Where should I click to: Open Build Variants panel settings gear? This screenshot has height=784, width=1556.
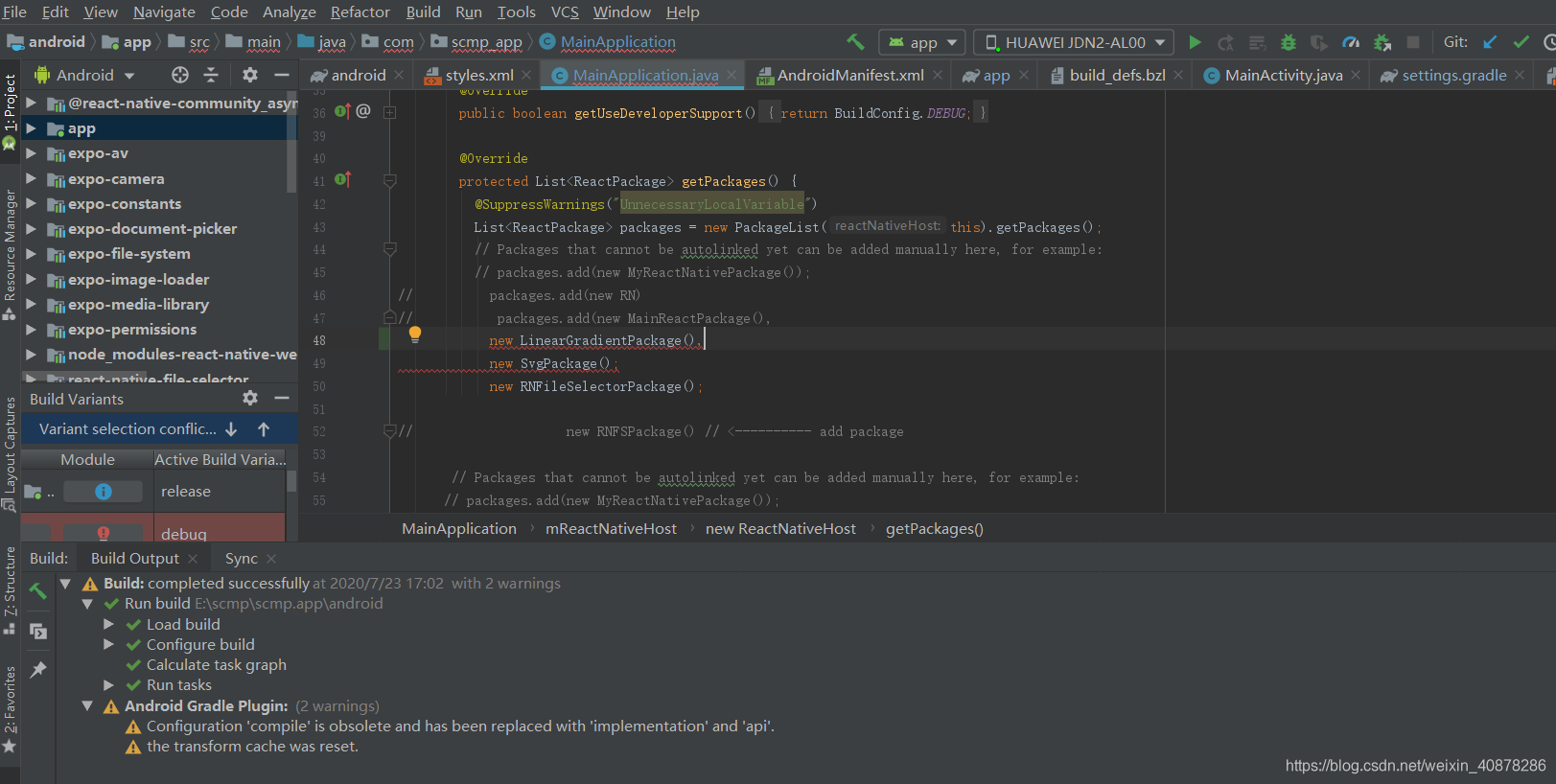tap(250, 398)
